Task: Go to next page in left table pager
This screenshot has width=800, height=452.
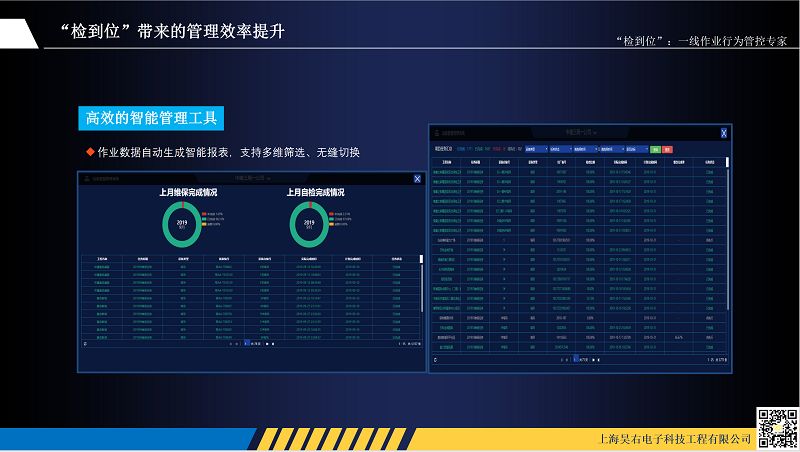Action: coord(266,343)
